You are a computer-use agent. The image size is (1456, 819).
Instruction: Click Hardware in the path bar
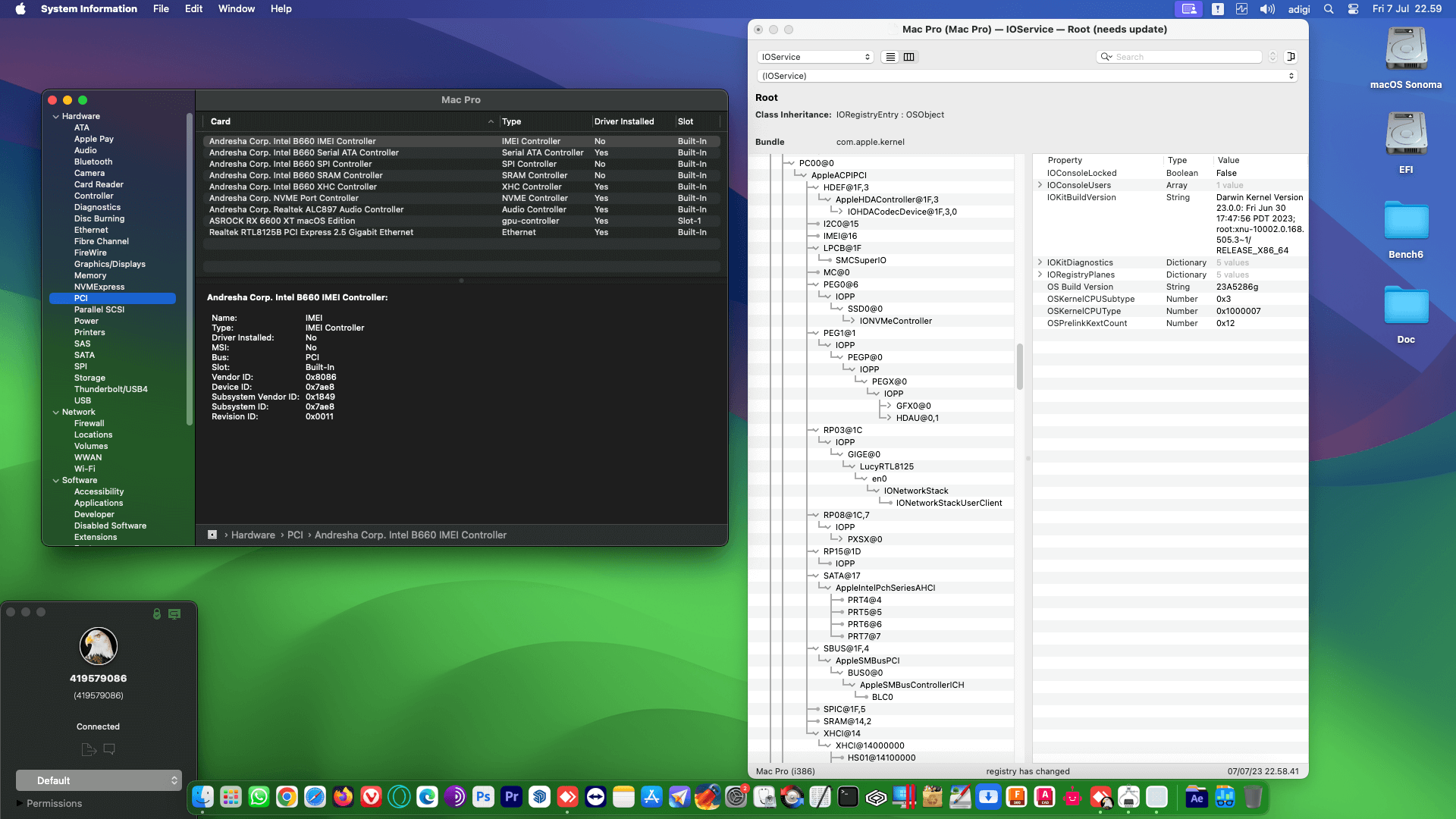pos(253,535)
